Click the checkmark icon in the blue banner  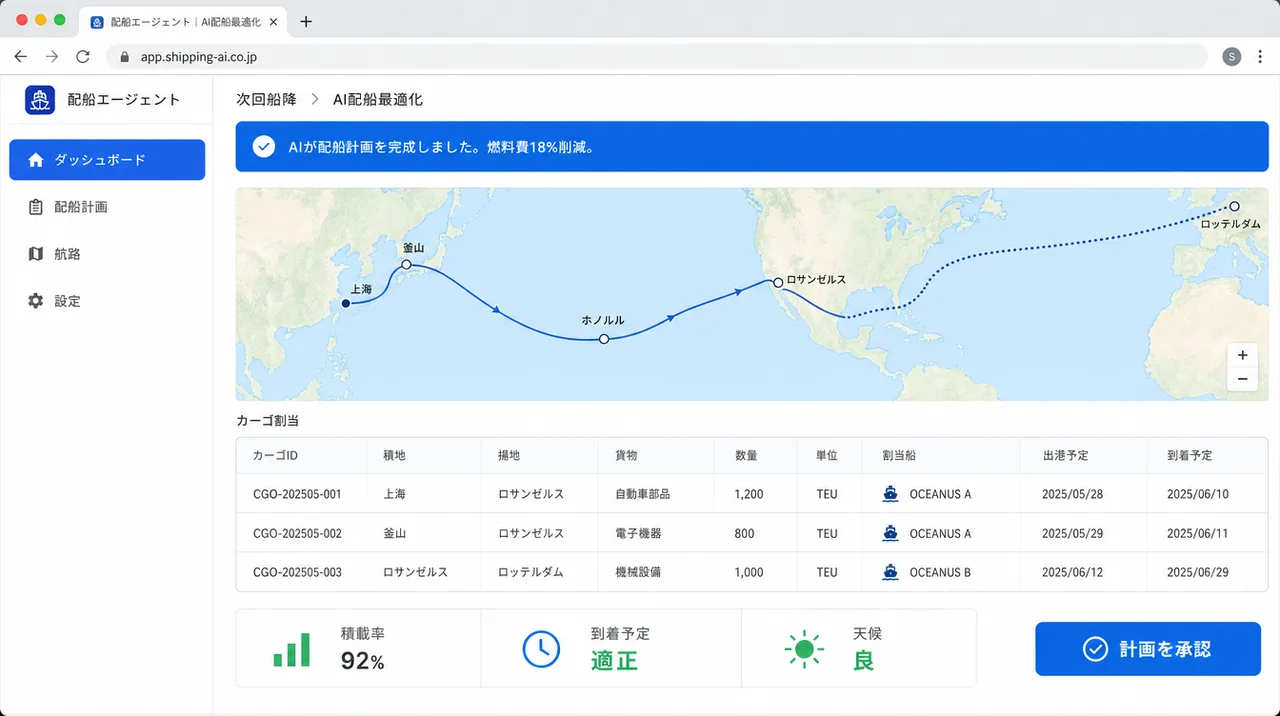click(x=263, y=147)
